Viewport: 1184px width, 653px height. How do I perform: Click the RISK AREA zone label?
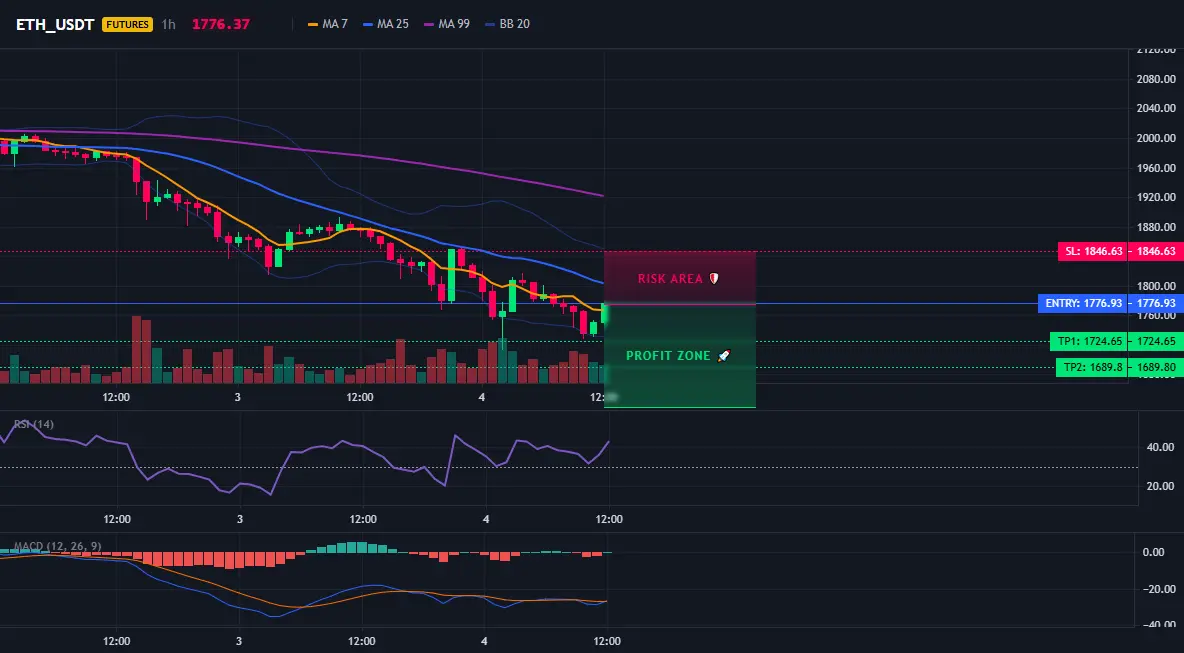(670, 279)
